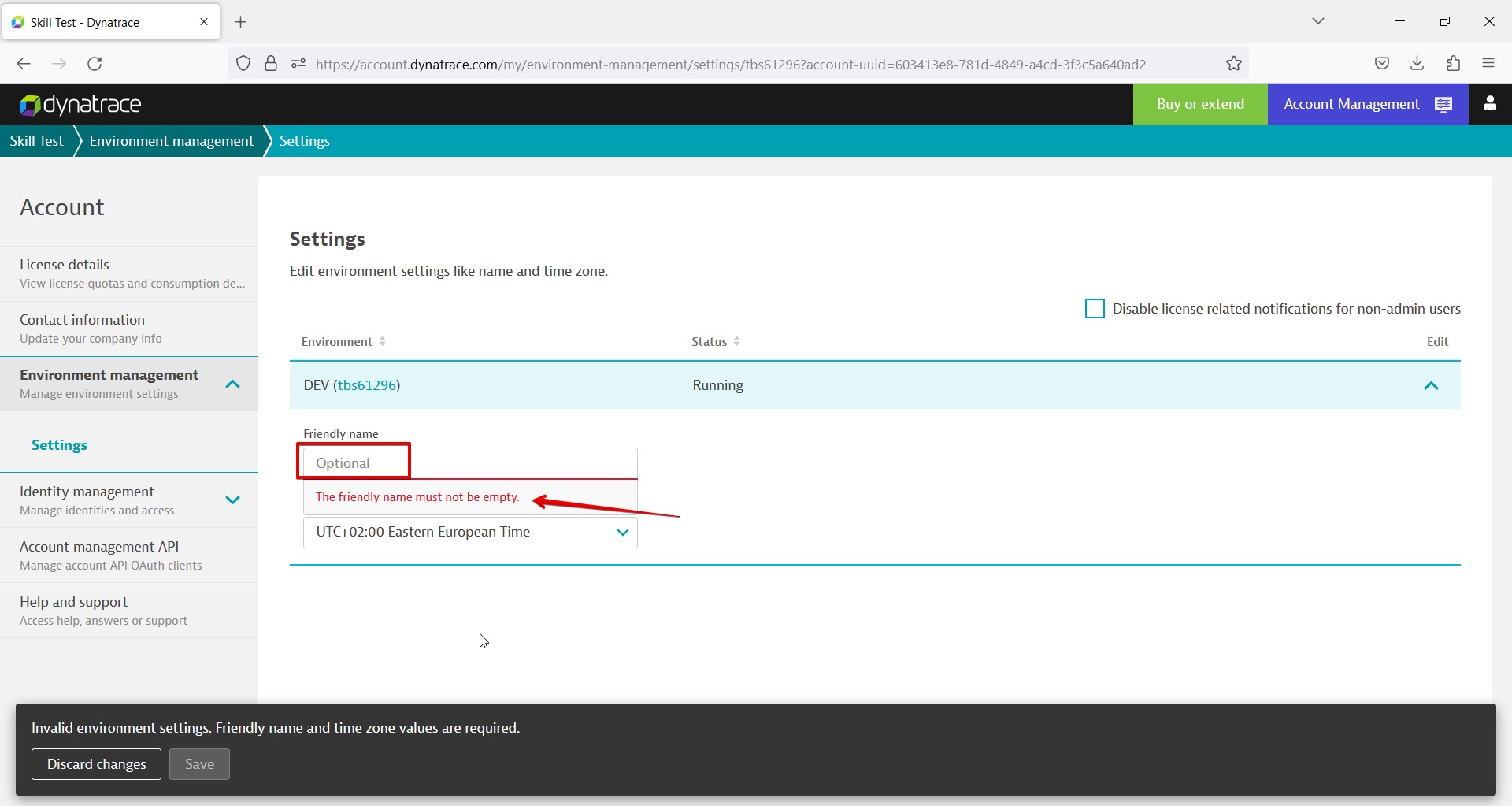Image resolution: width=1512 pixels, height=806 pixels.
Task: Open License details in sidebar
Action: pyautogui.click(x=129, y=273)
